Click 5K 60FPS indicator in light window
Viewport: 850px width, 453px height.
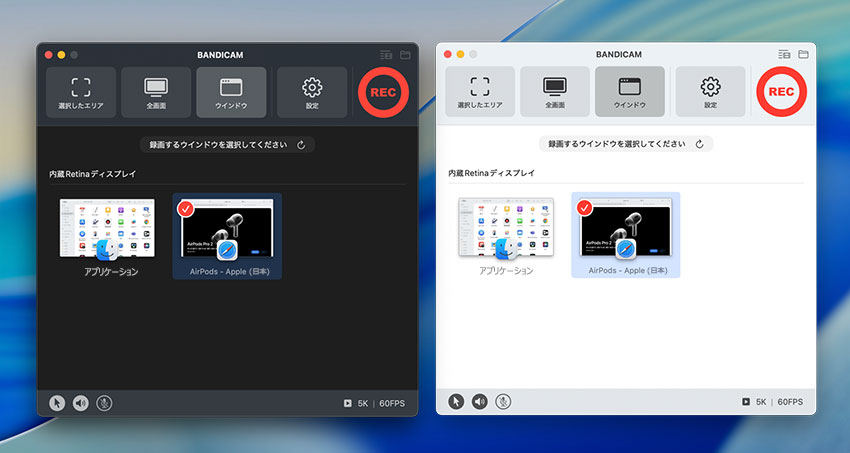(772, 401)
